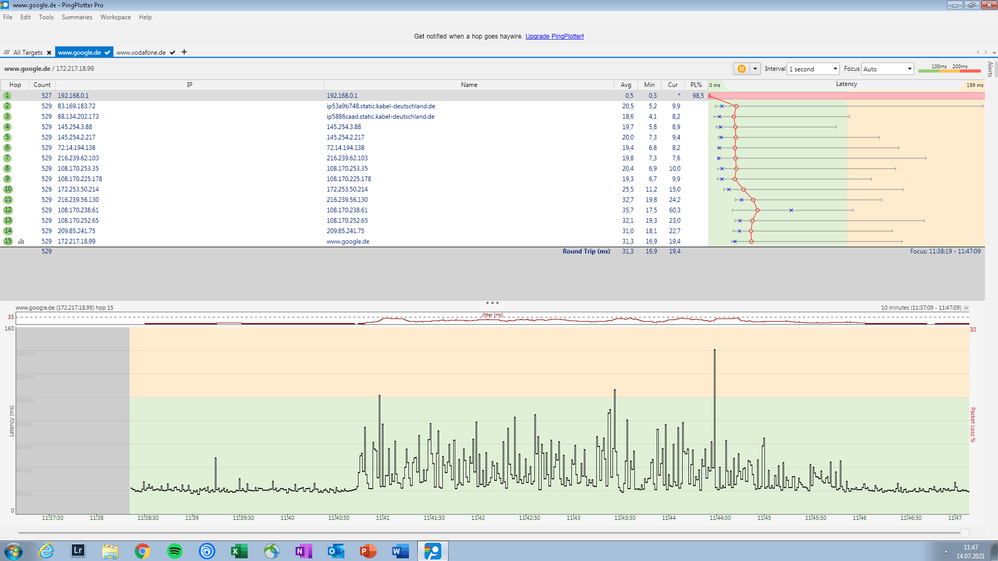Viewport: 998px width, 561px height.
Task: Open the Focus 'Auto' dropdown
Action: (887, 69)
